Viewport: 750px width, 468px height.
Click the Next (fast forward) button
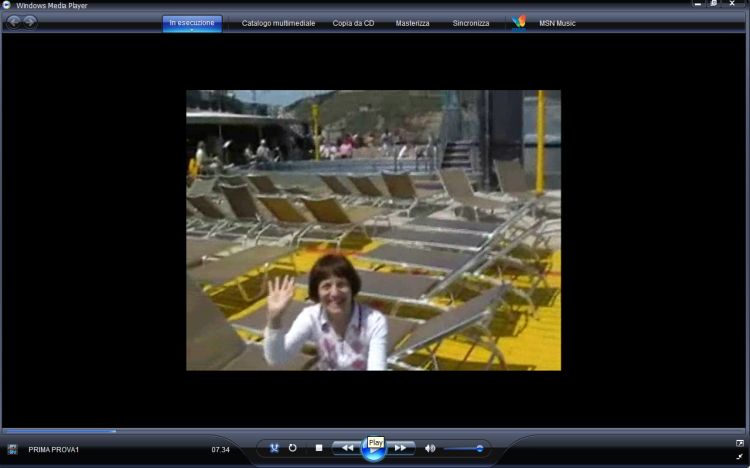(x=400, y=448)
